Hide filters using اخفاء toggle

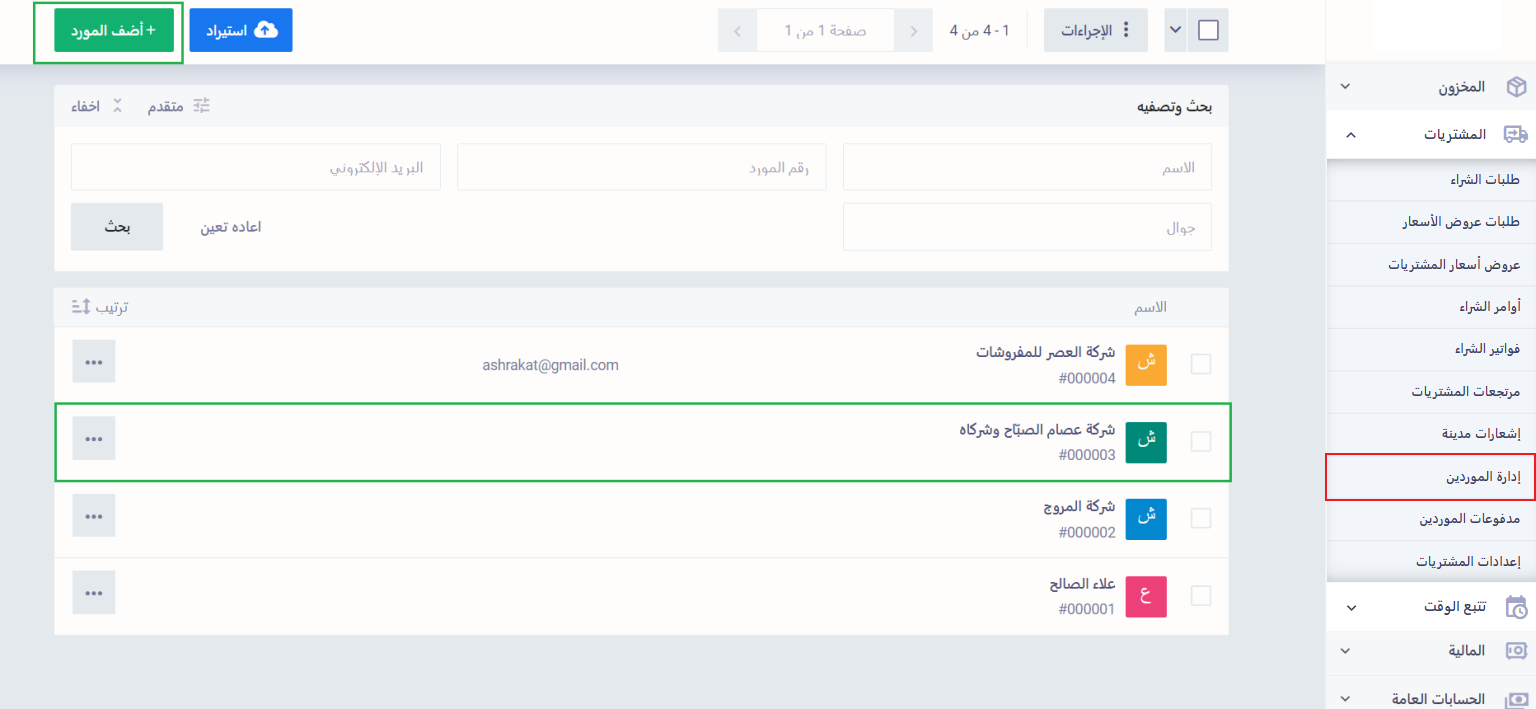tap(96, 106)
